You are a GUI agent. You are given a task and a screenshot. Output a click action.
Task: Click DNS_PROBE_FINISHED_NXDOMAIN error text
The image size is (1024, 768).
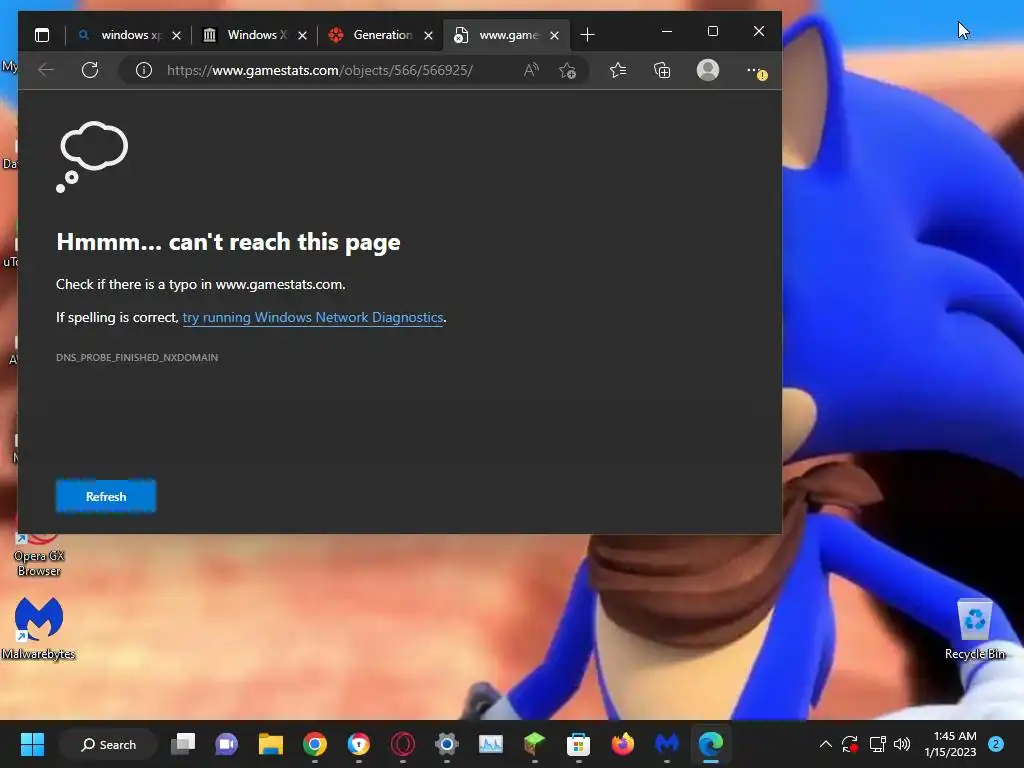point(137,357)
